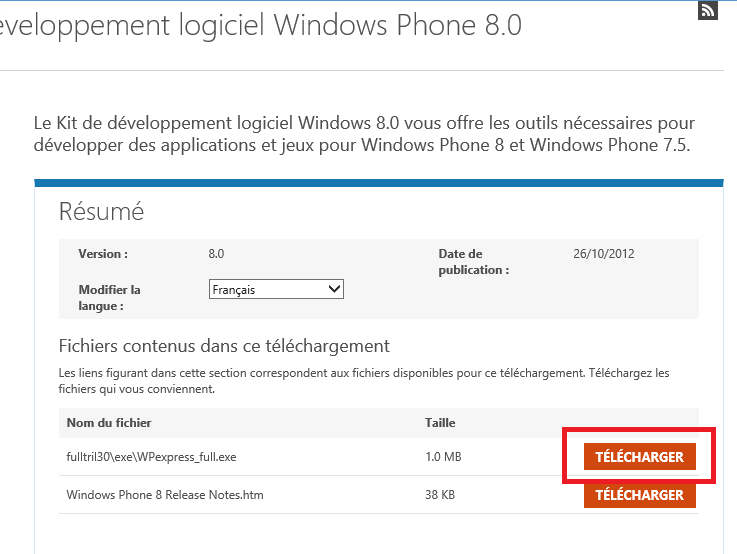
Task: Select the 1.0 MB size value
Action: pos(443,457)
